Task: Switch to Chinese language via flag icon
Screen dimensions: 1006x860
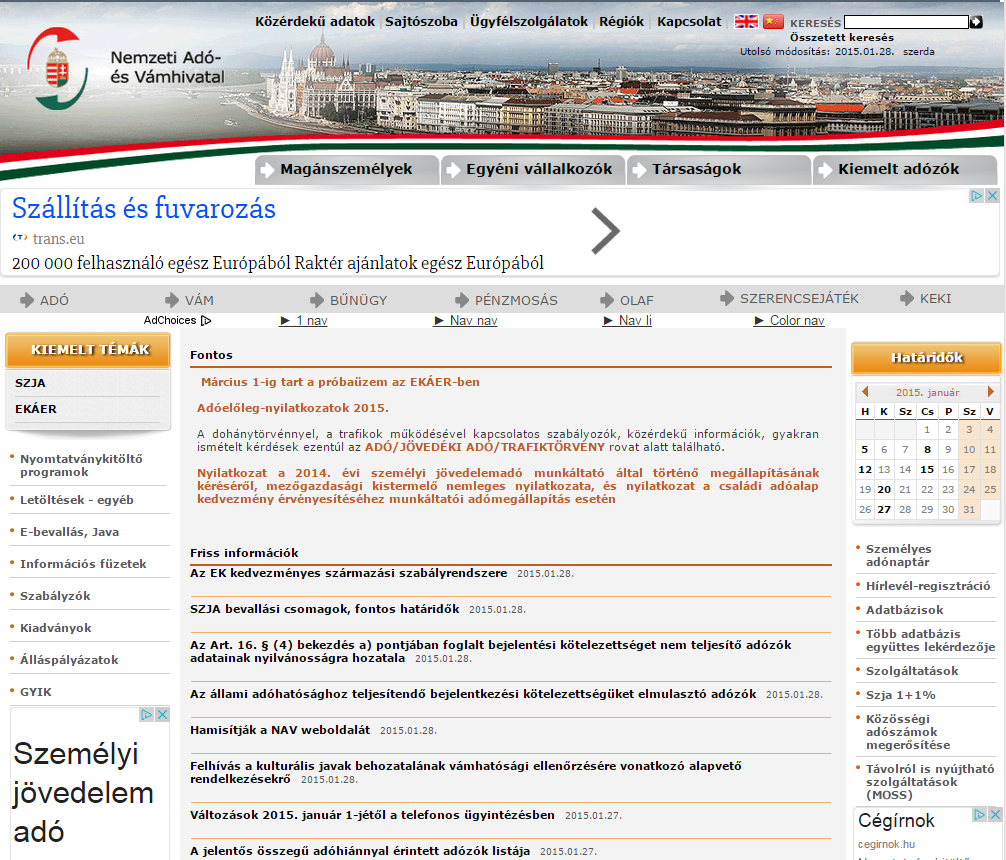Action: click(773, 21)
